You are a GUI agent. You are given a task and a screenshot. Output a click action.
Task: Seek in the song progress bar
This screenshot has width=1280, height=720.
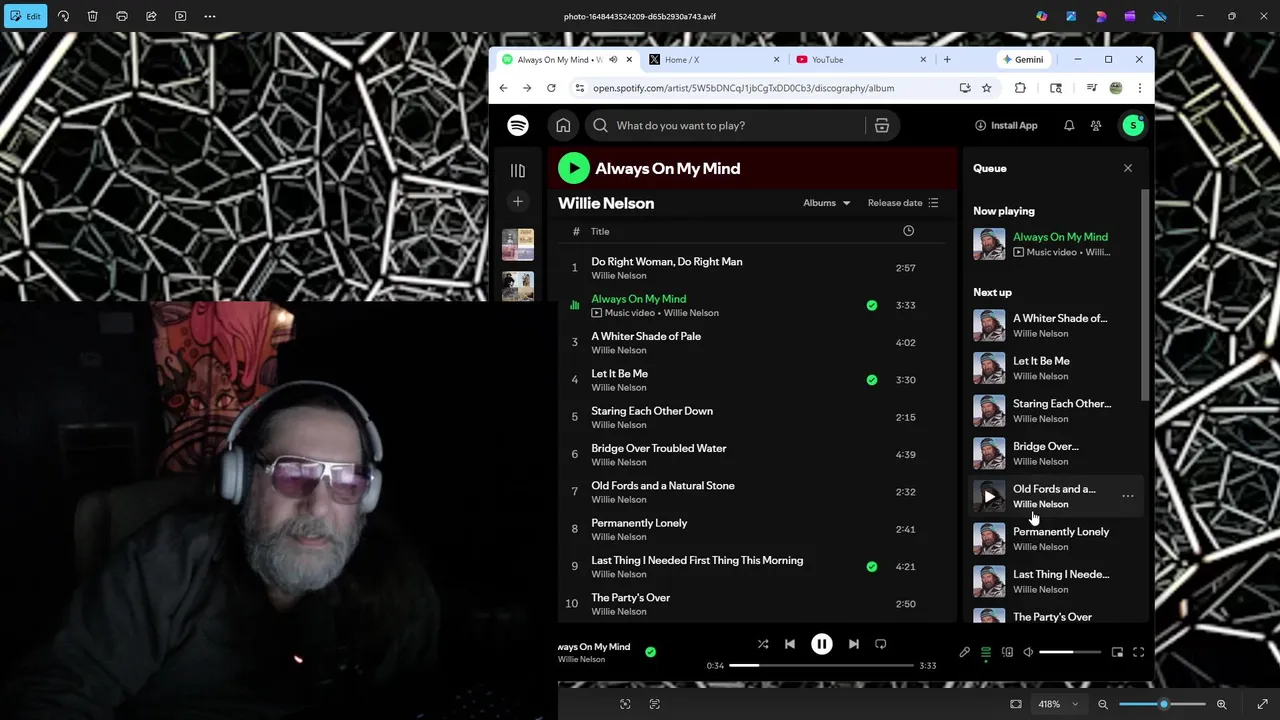tap(821, 665)
